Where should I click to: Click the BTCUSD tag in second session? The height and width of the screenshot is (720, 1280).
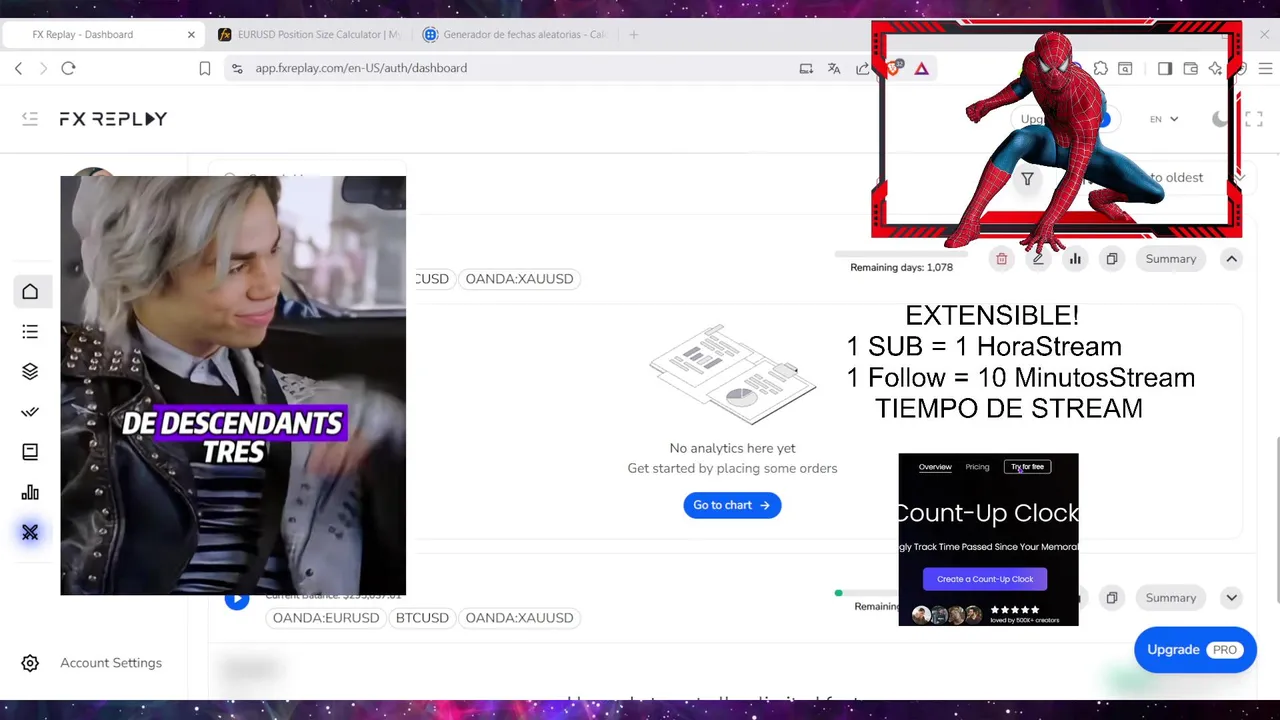(422, 618)
